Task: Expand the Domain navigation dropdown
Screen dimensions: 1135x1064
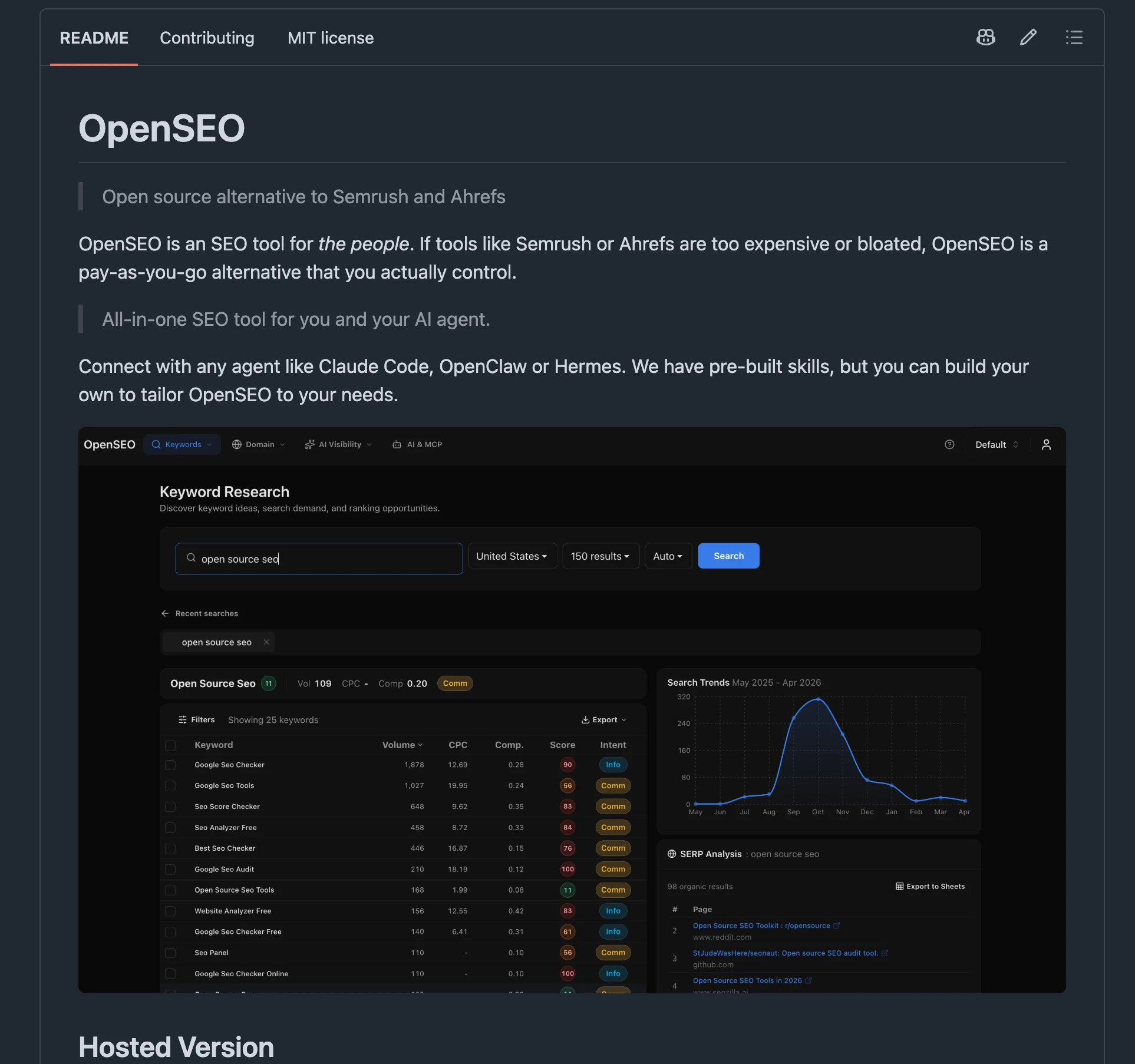Action: pyautogui.click(x=259, y=445)
